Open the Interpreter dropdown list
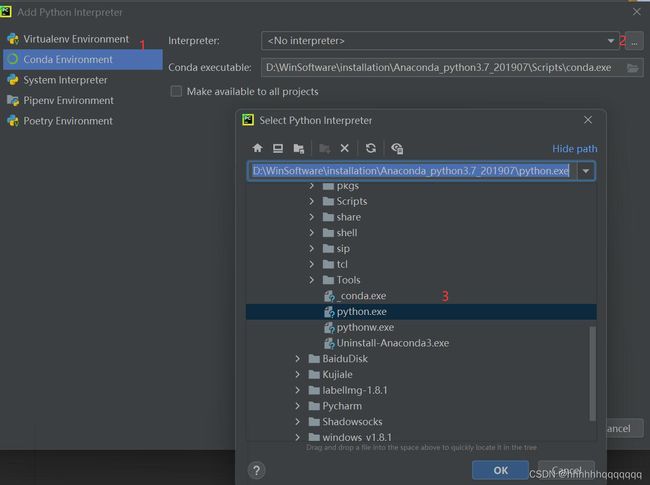650x485 pixels. tap(611, 41)
